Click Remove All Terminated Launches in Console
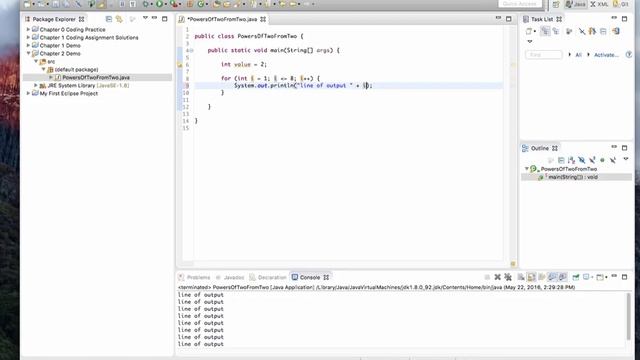Screen dimensions: 640x360 click(508, 277)
